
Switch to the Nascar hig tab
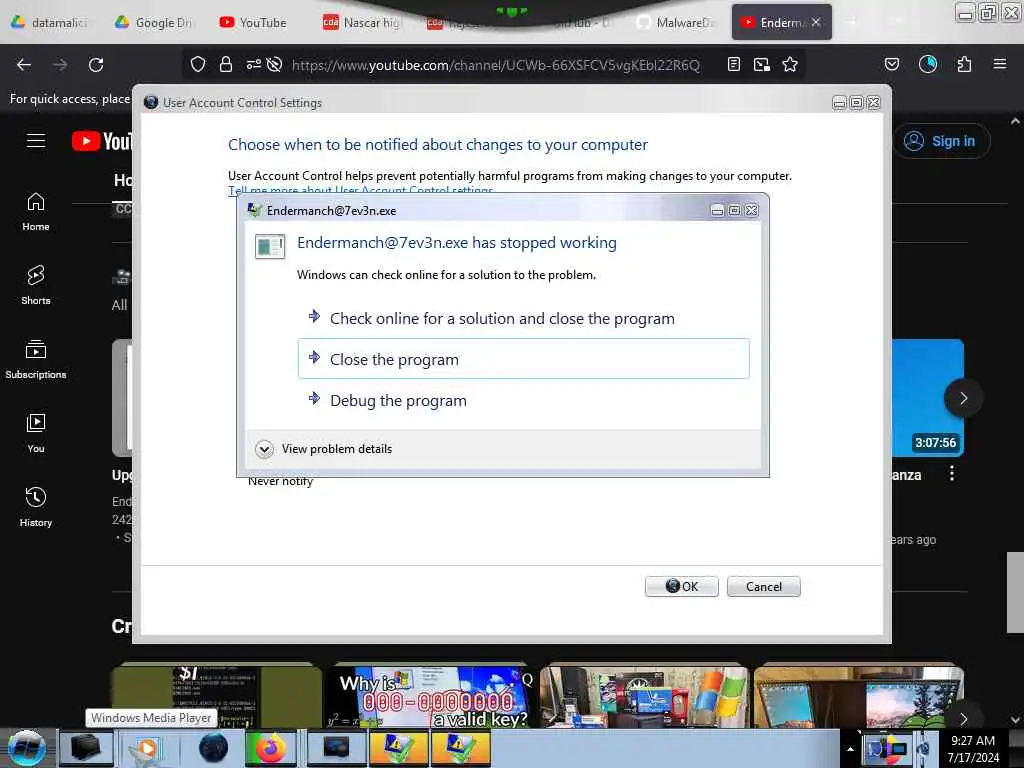[362, 23]
